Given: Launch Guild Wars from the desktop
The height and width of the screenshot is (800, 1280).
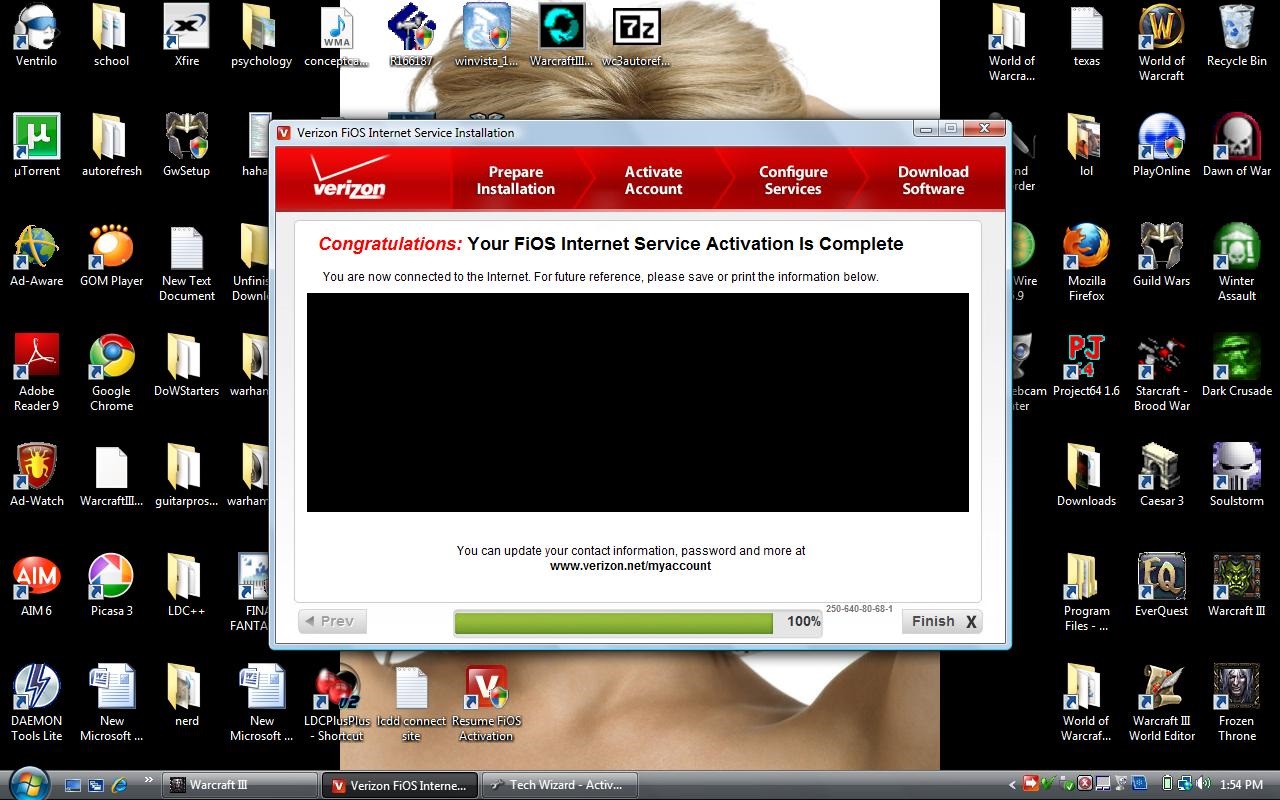Looking at the screenshot, I should [x=1161, y=256].
